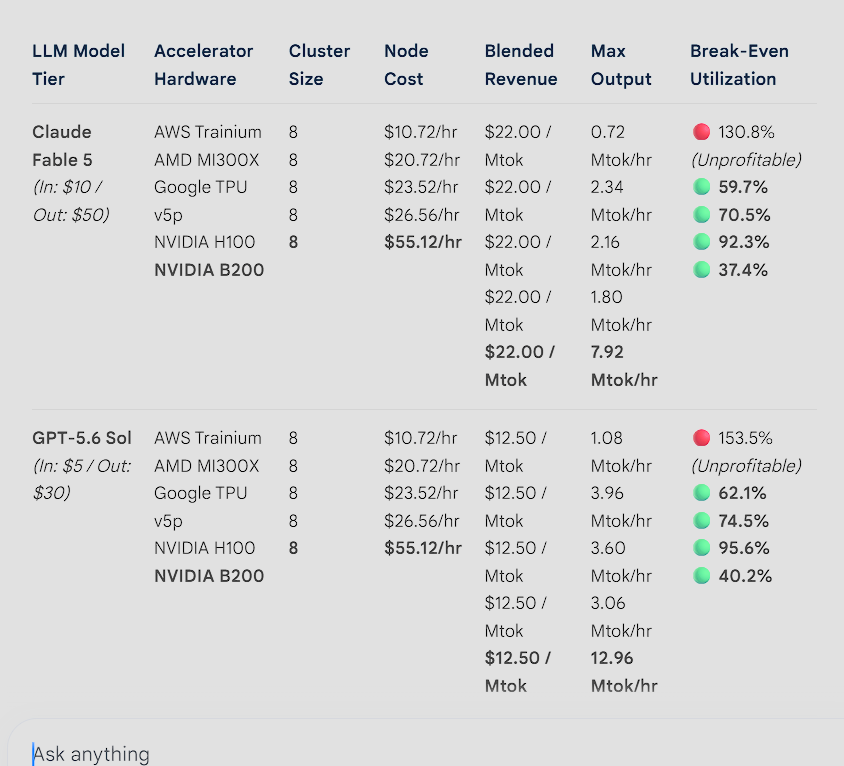Select the 0.72 max output value
The height and width of the screenshot is (766, 844).
[608, 132]
